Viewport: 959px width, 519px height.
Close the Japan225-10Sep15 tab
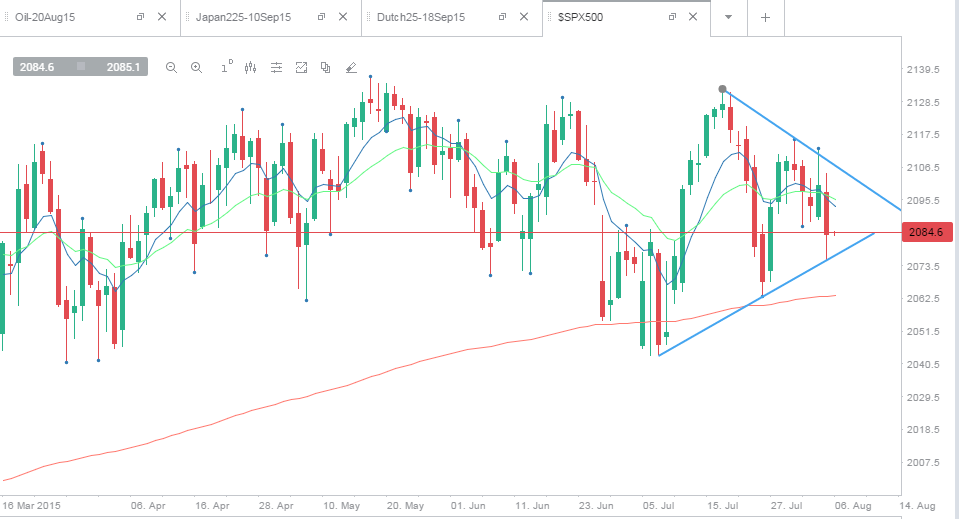pyautogui.click(x=343, y=17)
